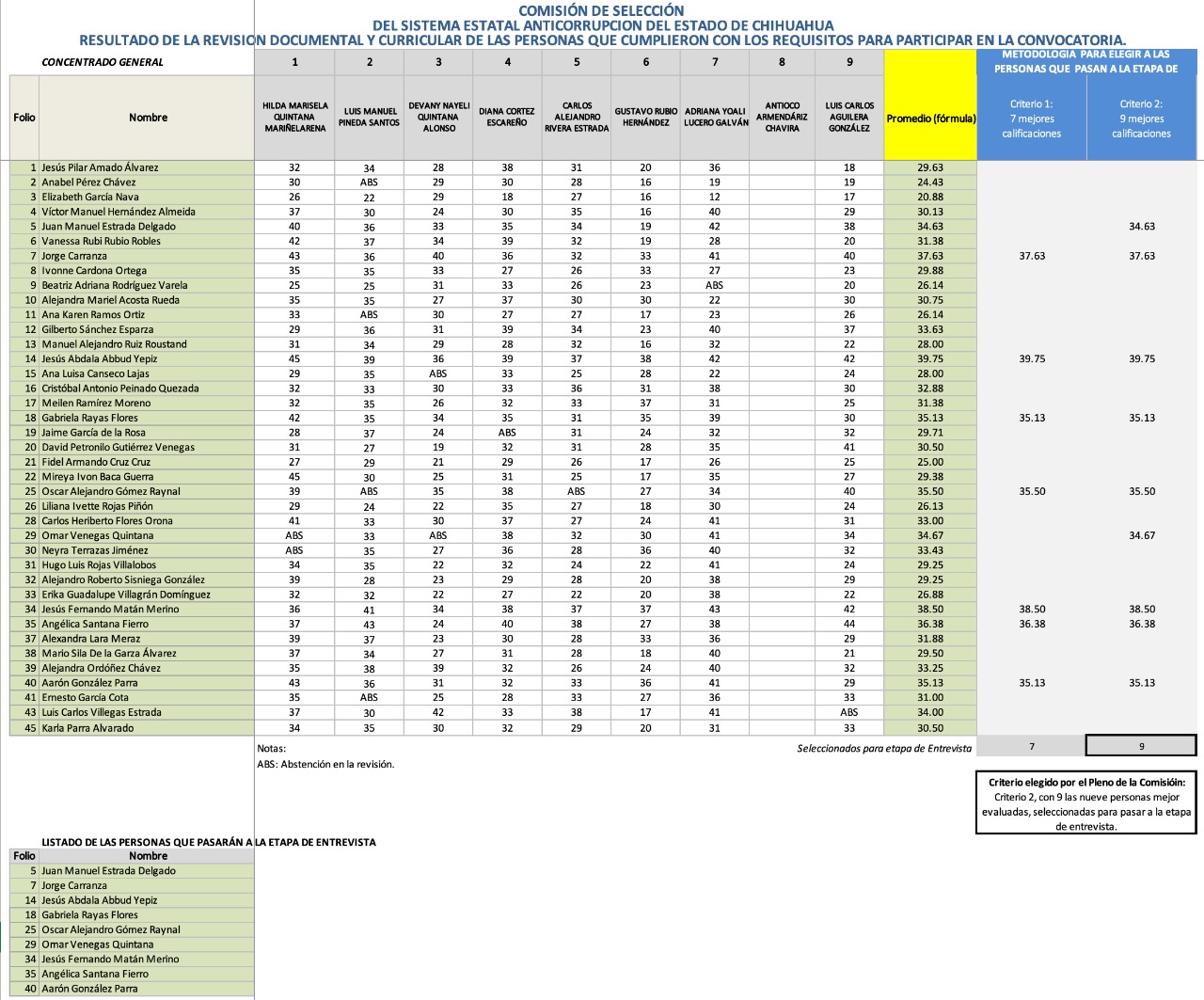Select the Gustavo Rubio Hernández evaluator header

645,118
